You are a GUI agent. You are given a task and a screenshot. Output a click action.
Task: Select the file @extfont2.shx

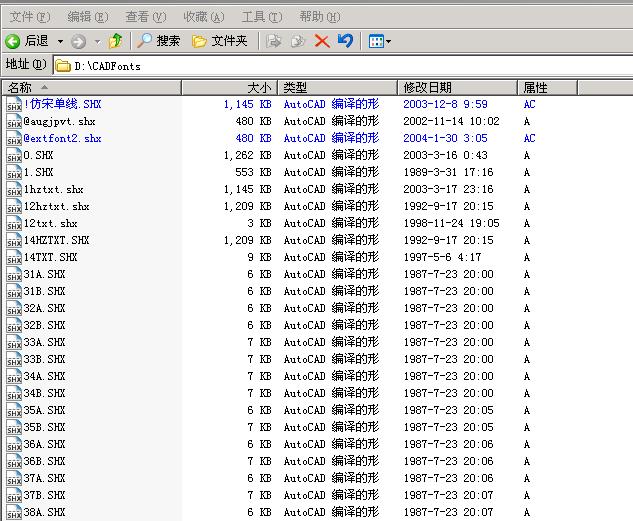tap(62, 138)
